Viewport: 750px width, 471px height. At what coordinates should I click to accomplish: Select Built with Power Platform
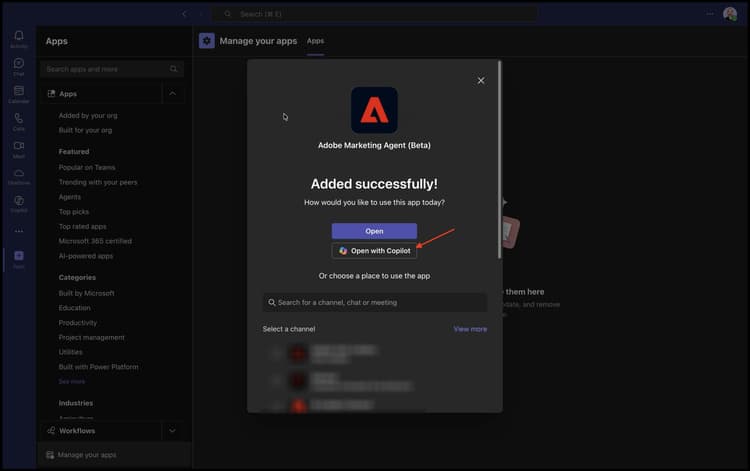99,367
